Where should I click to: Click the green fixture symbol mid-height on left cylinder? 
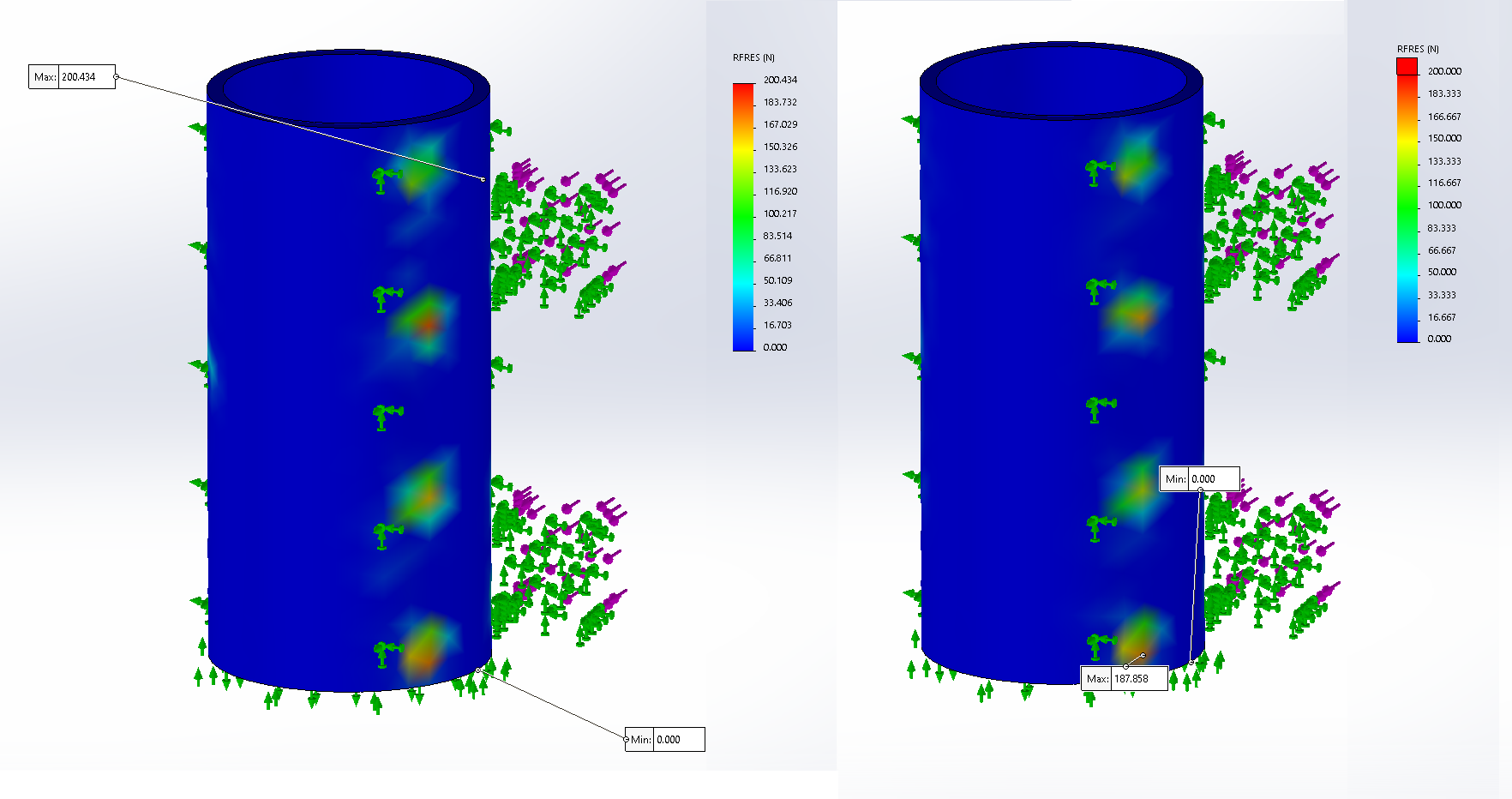[x=386, y=416]
